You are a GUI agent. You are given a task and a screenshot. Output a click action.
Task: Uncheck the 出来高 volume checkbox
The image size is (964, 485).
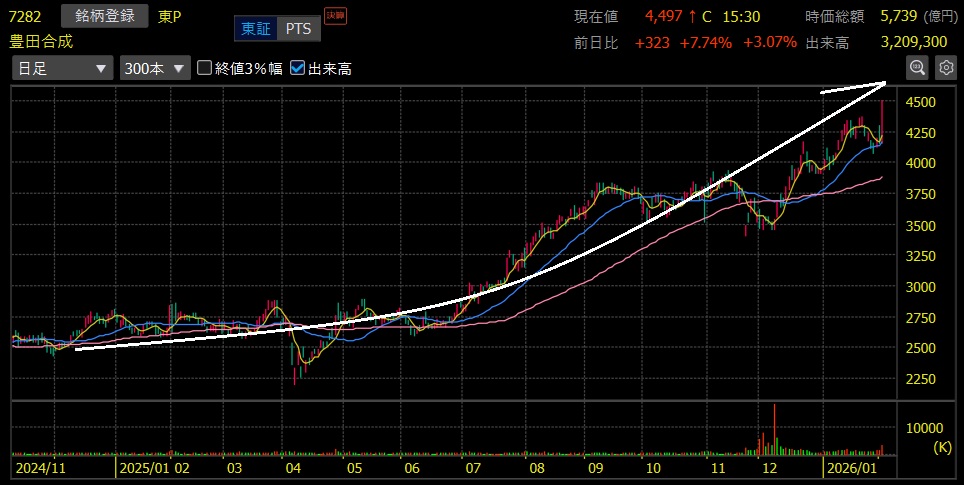click(x=297, y=68)
